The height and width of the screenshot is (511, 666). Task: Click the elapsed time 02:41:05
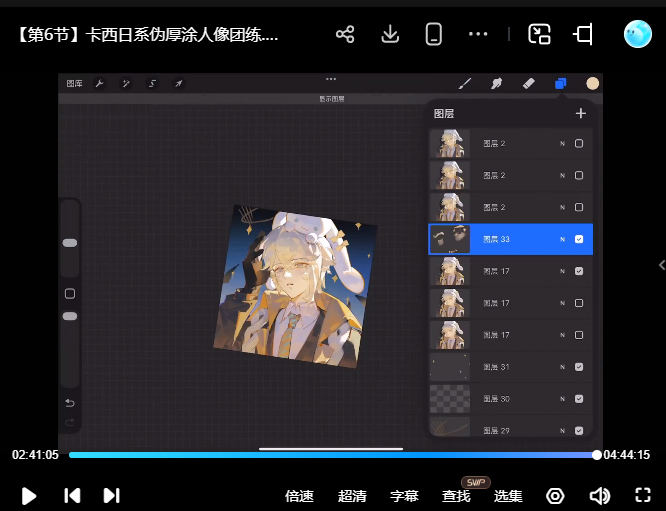[35, 455]
